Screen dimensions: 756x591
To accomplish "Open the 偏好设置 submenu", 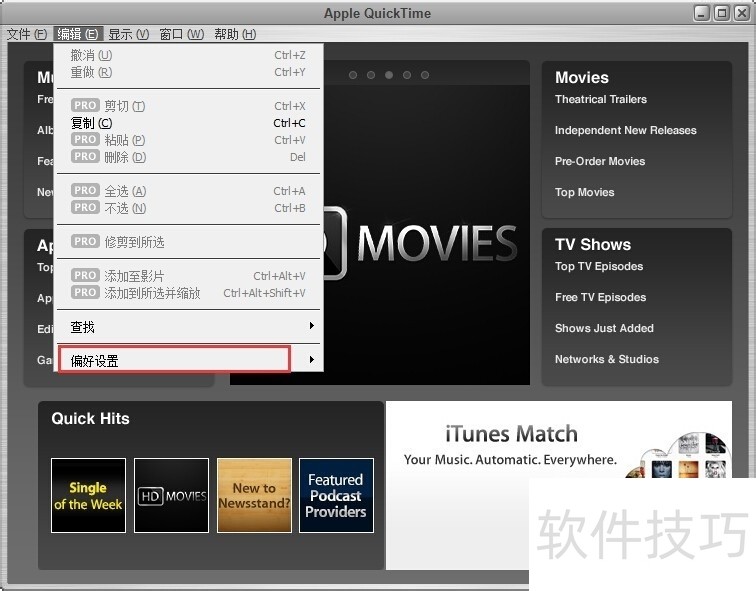I will [189, 360].
